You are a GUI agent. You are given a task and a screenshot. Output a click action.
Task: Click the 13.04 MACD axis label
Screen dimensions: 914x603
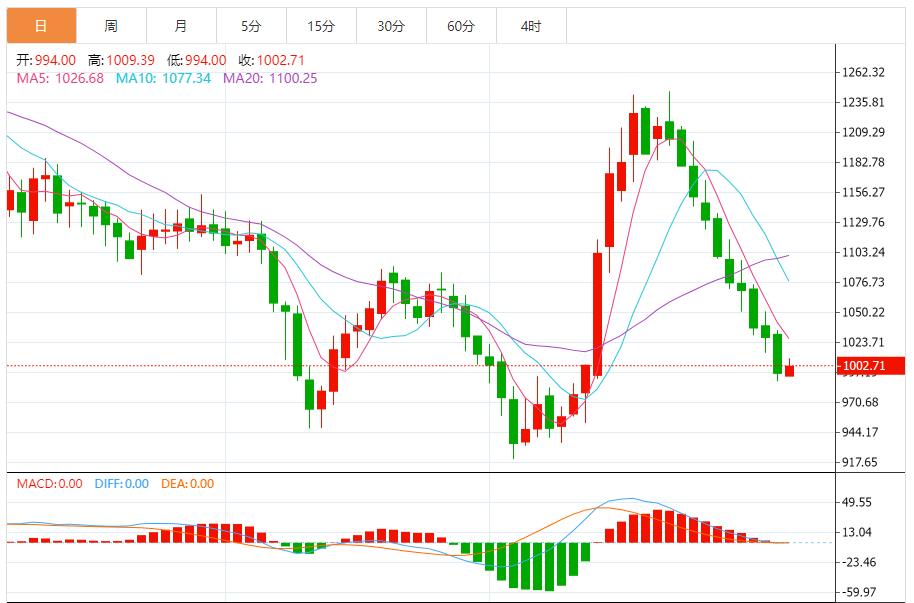[857, 532]
